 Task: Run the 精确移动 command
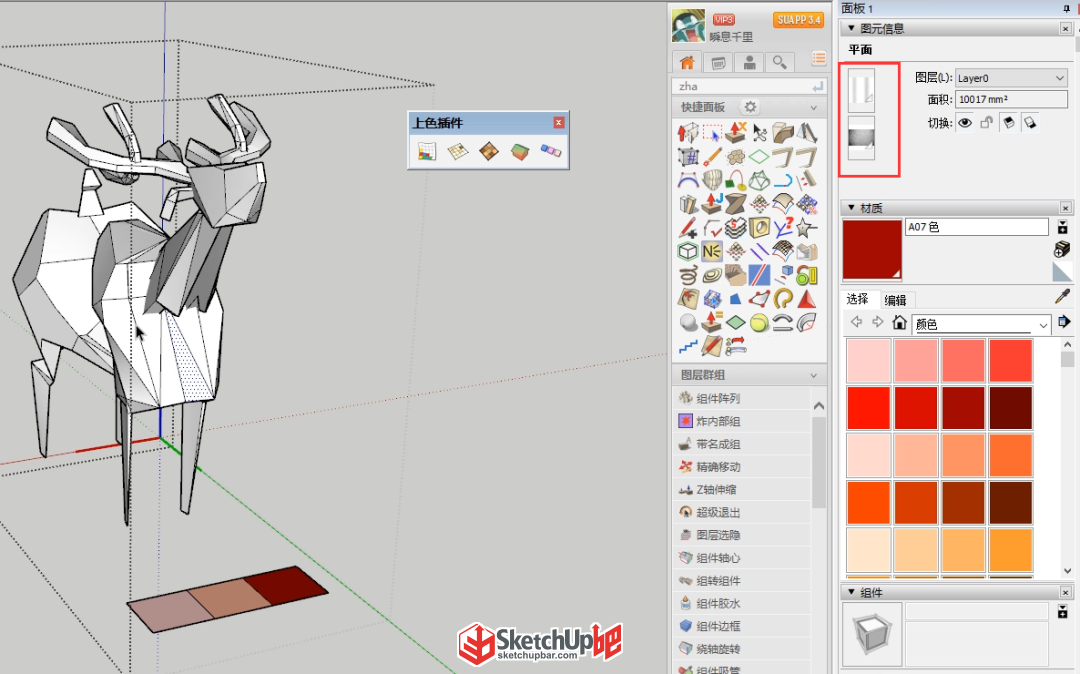(741, 467)
